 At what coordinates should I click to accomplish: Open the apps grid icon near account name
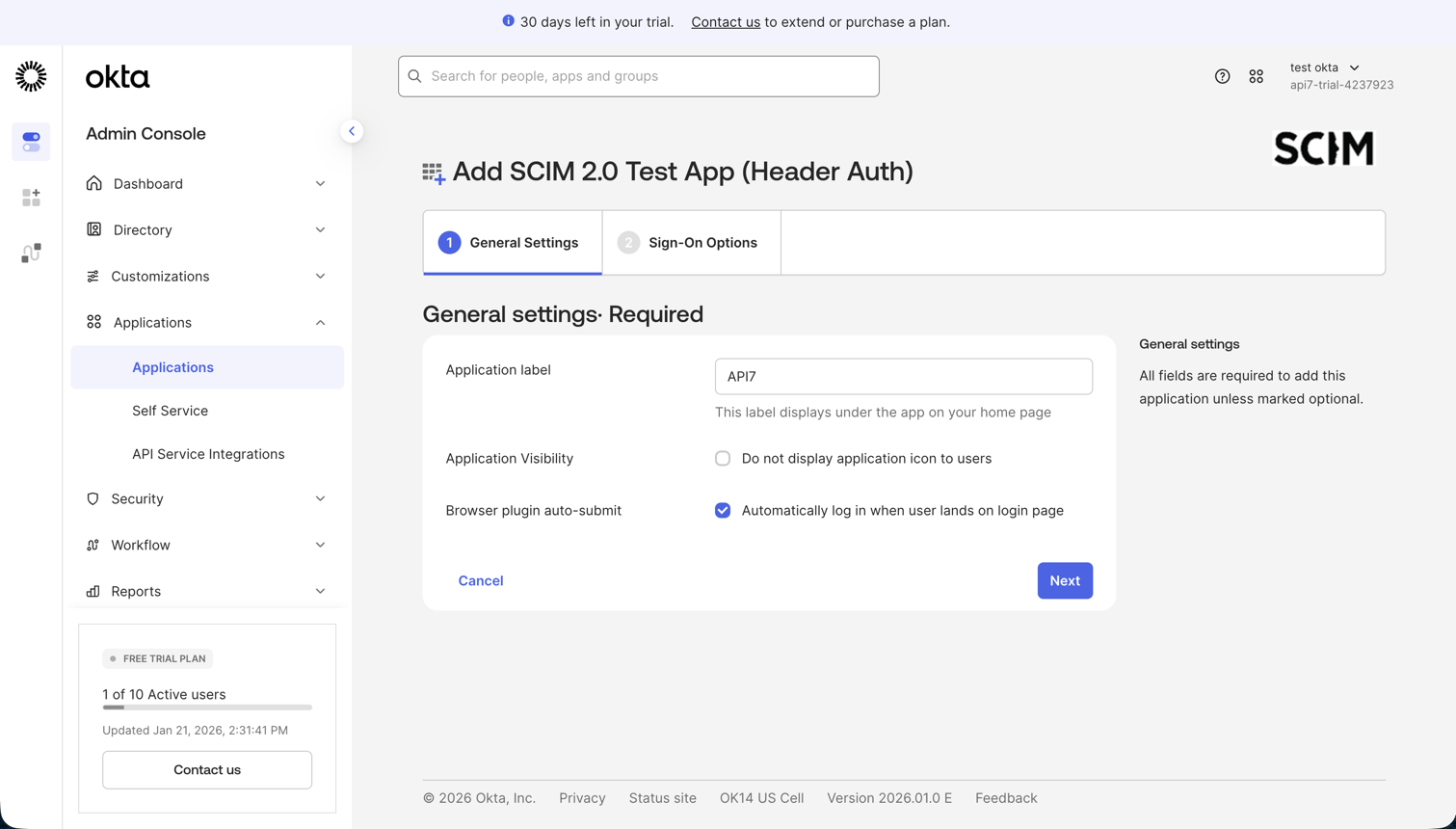1256,75
